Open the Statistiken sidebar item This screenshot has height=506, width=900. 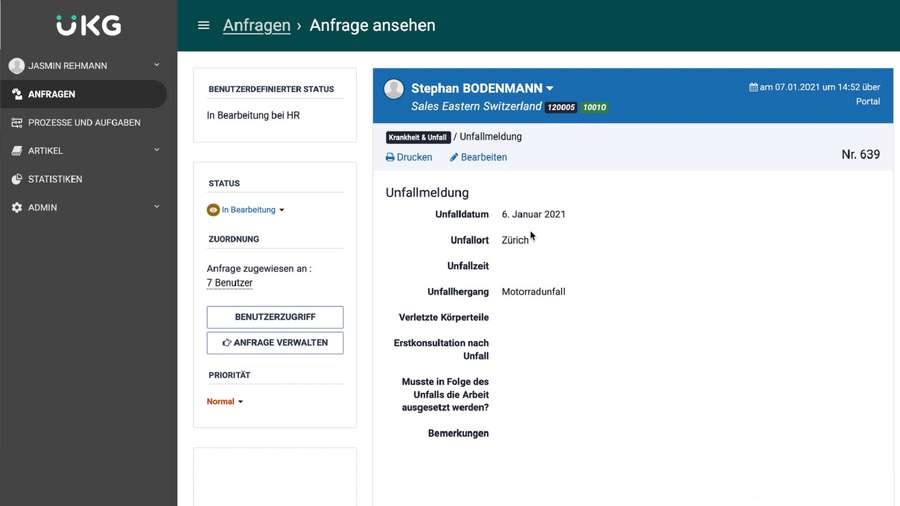[55, 179]
